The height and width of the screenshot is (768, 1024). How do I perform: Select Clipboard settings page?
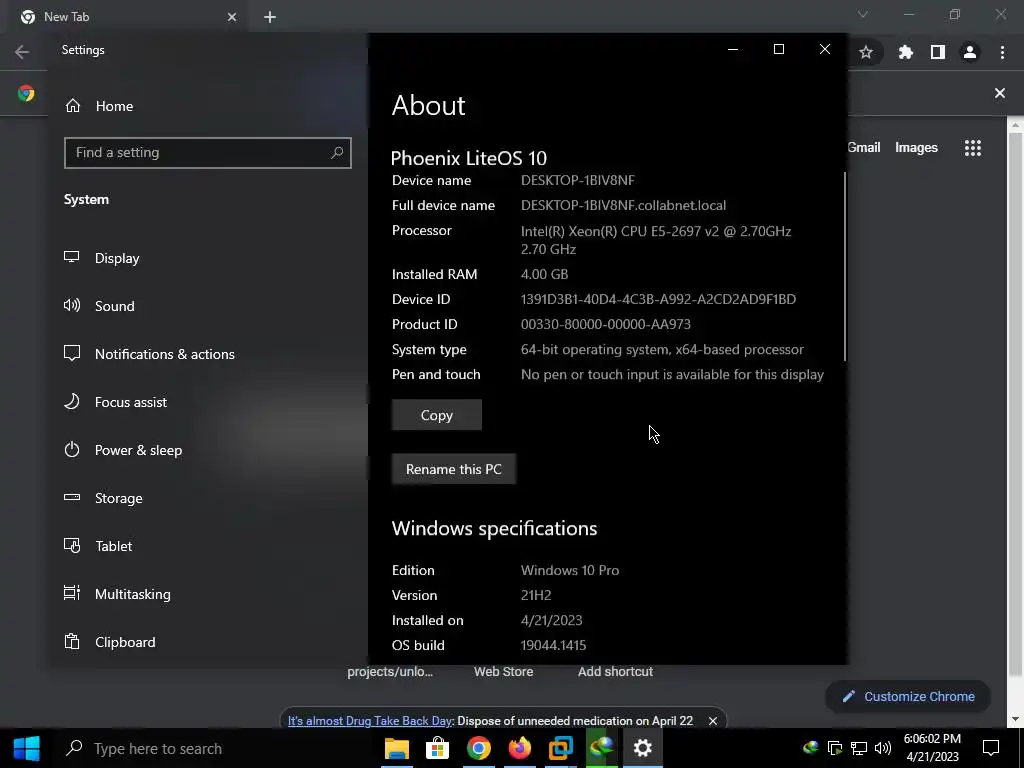[110, 642]
